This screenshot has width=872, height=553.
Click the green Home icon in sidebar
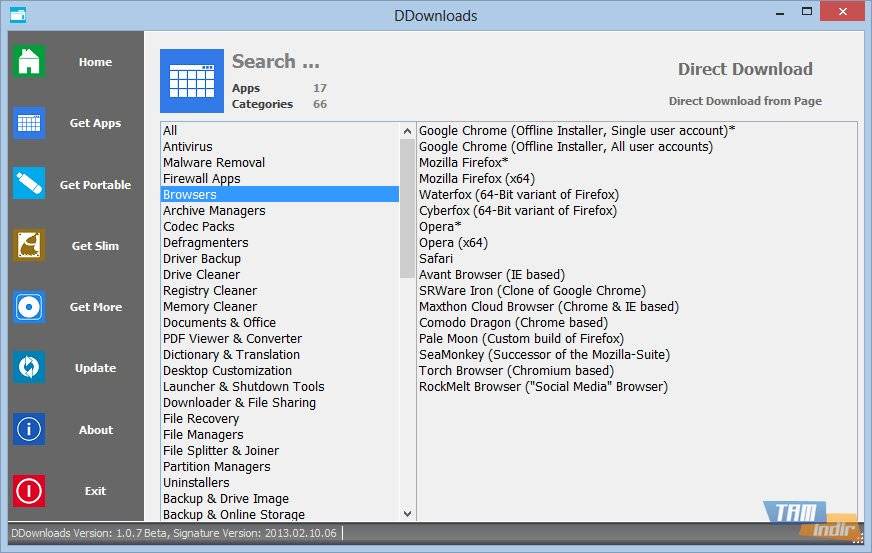(29, 62)
